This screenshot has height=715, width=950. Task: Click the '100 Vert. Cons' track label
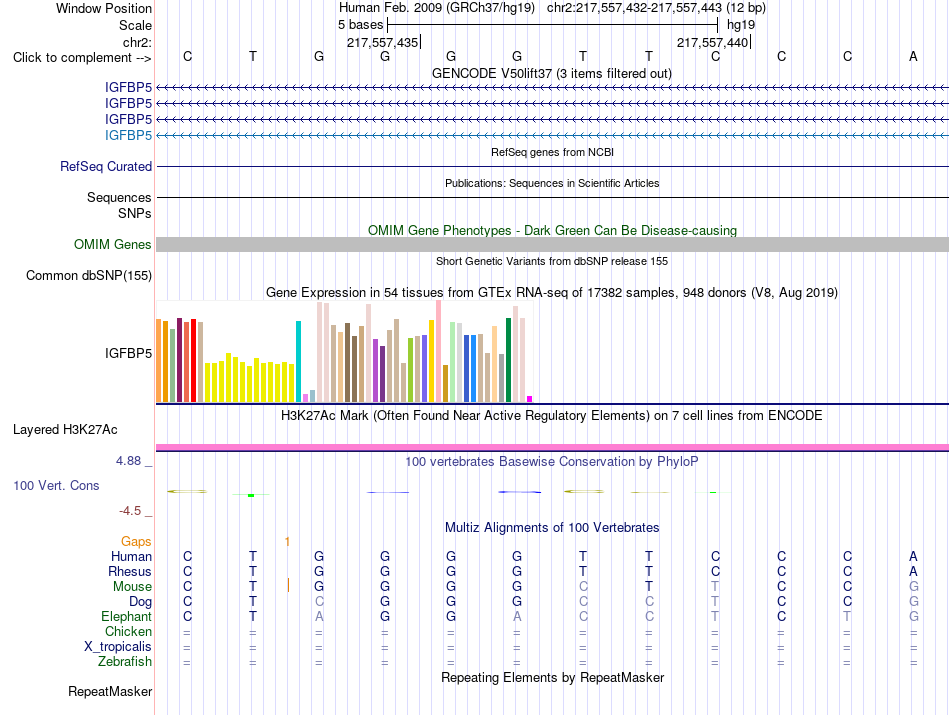point(56,485)
